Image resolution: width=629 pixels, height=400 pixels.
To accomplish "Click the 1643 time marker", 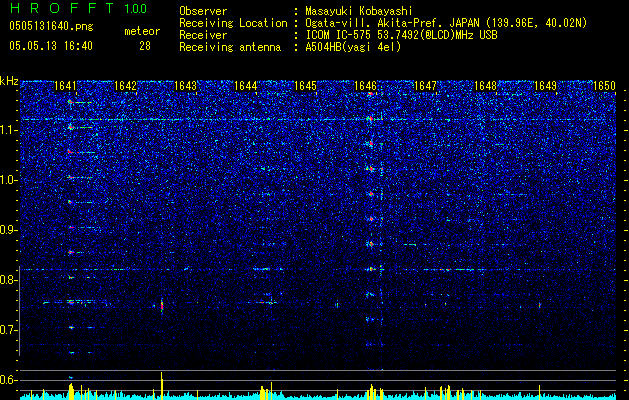I will click(185, 86).
